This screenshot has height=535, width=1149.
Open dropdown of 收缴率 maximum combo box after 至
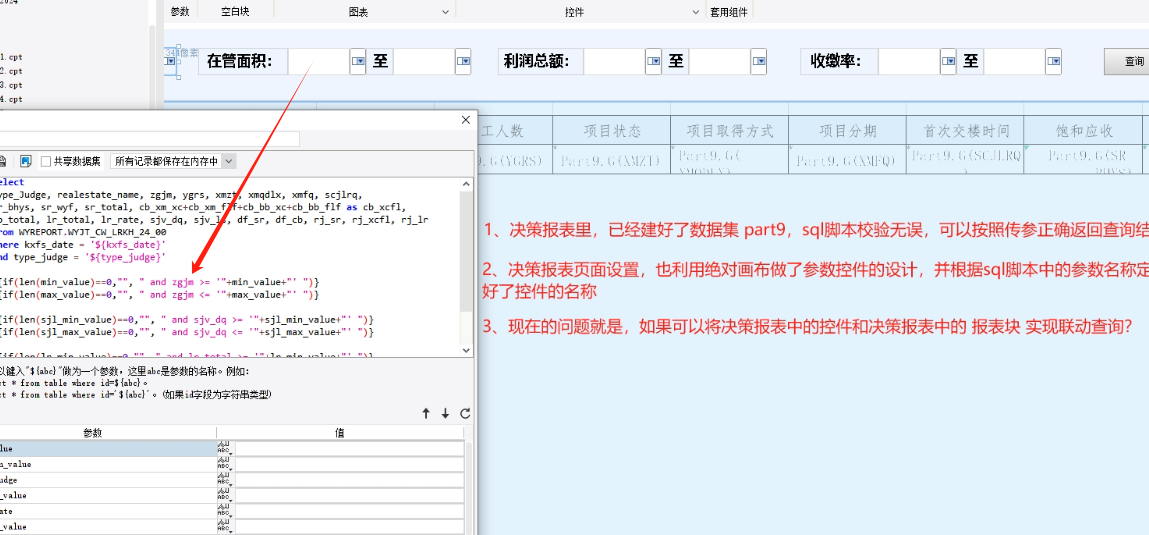point(1054,62)
